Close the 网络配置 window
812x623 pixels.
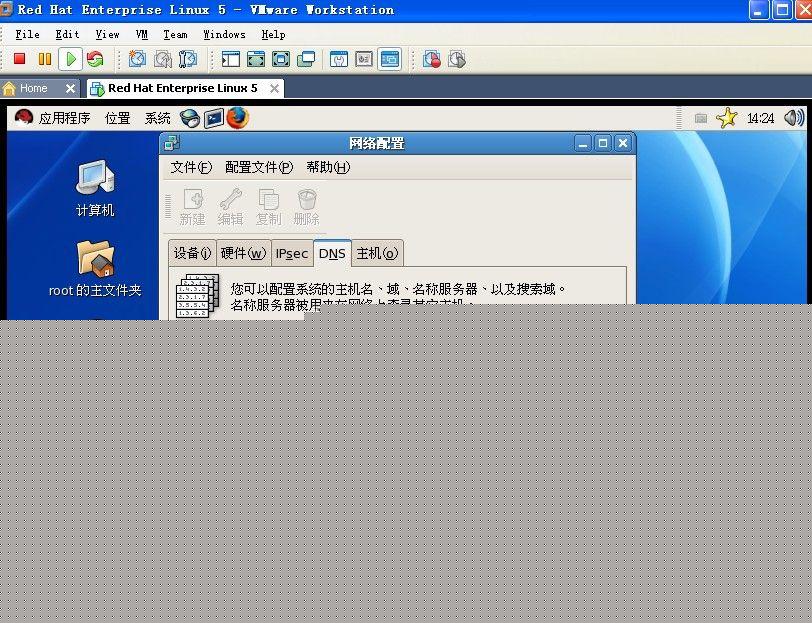tap(623, 143)
